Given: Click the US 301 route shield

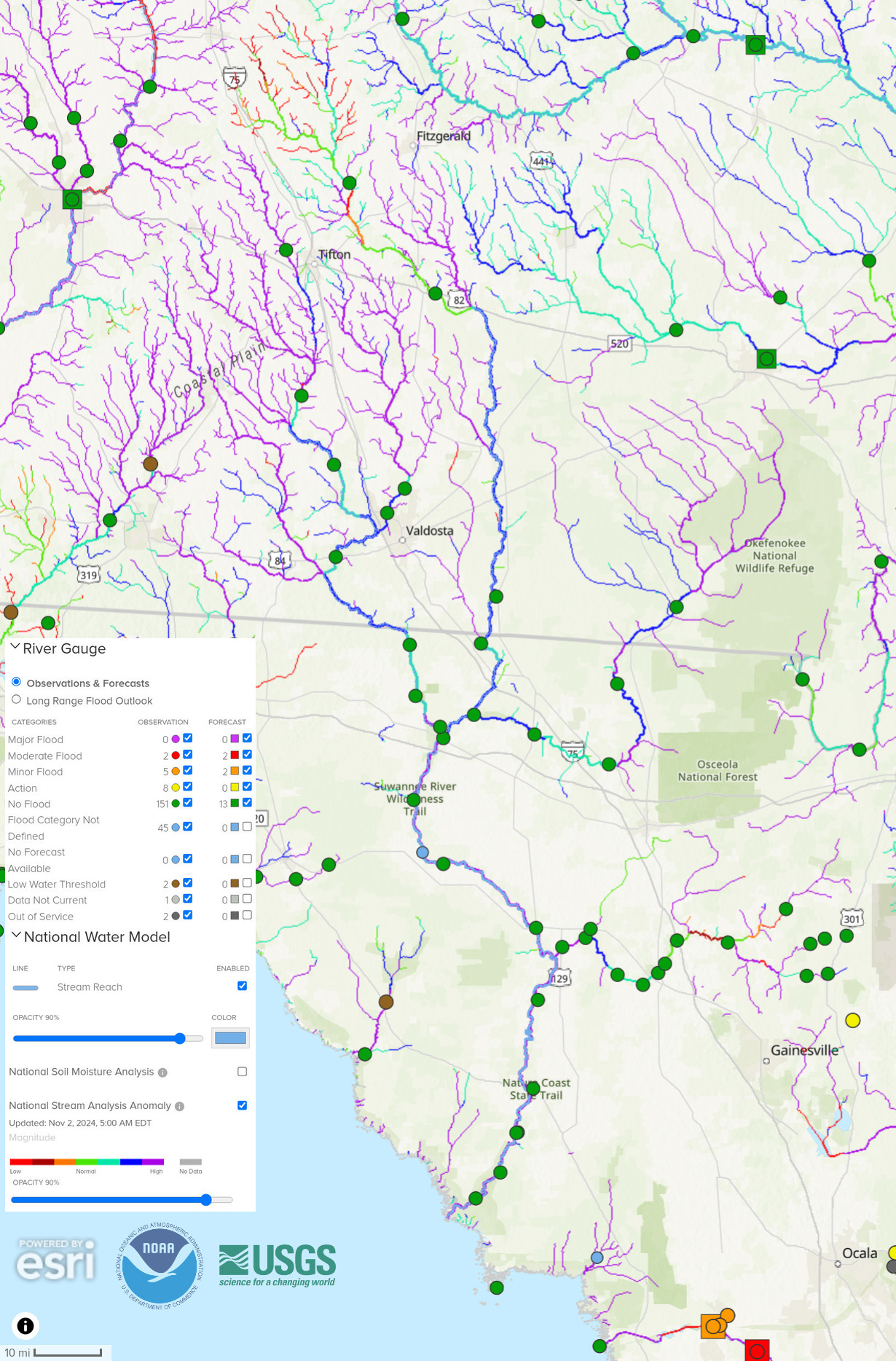Looking at the screenshot, I should click(x=852, y=919).
